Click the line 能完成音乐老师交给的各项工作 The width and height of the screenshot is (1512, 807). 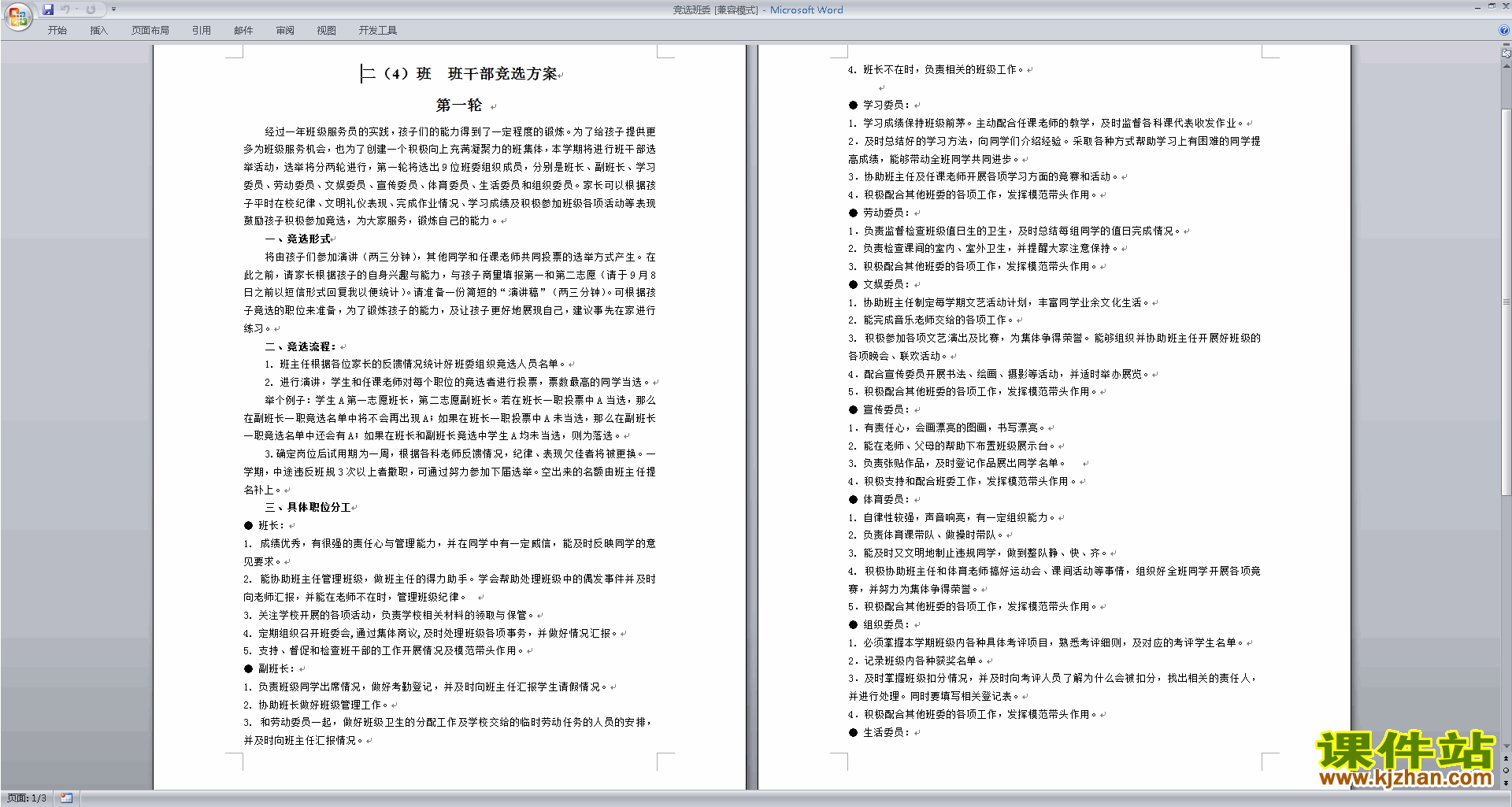939,320
